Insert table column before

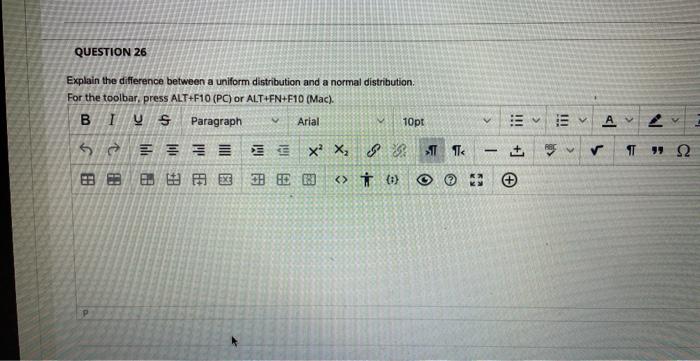258,180
